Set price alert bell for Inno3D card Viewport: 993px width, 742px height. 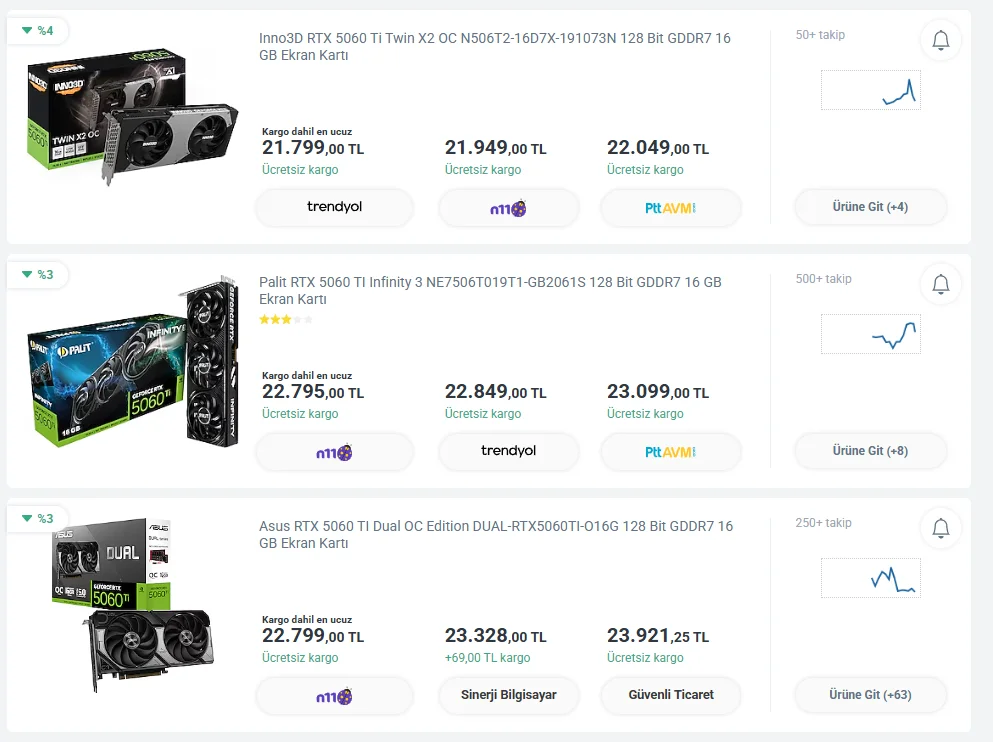940,41
